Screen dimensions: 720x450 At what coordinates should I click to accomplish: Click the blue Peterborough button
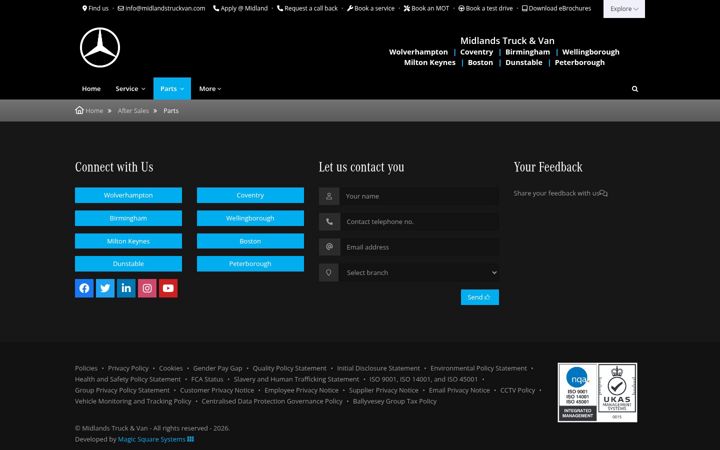pos(250,264)
